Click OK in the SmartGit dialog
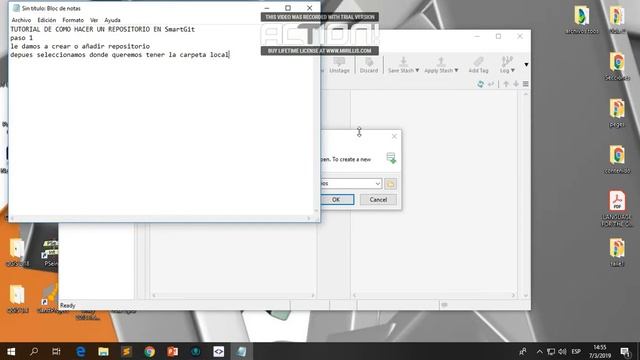 [x=337, y=200]
